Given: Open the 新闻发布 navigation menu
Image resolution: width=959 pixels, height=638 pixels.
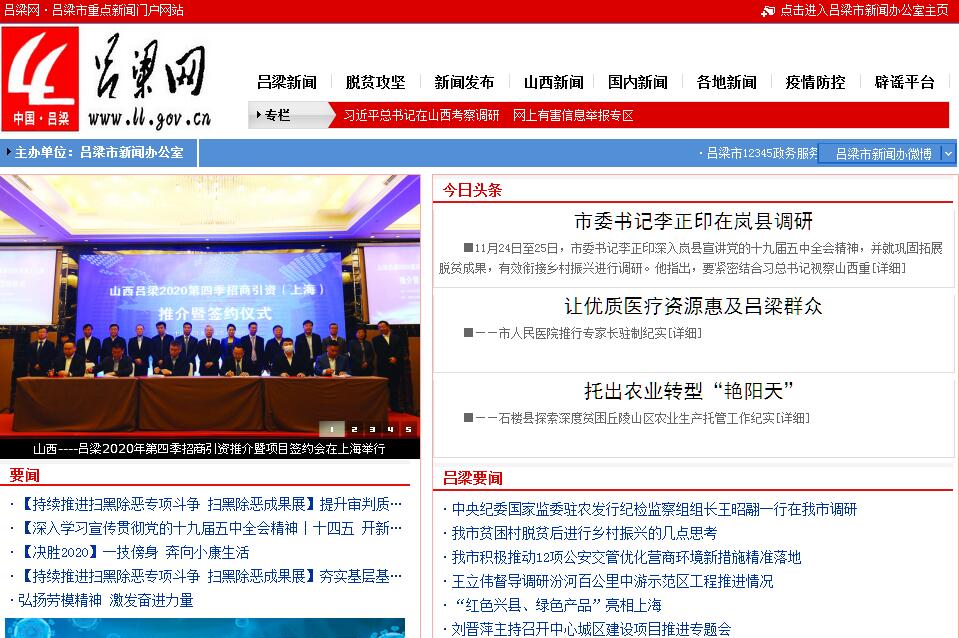Looking at the screenshot, I should (464, 82).
